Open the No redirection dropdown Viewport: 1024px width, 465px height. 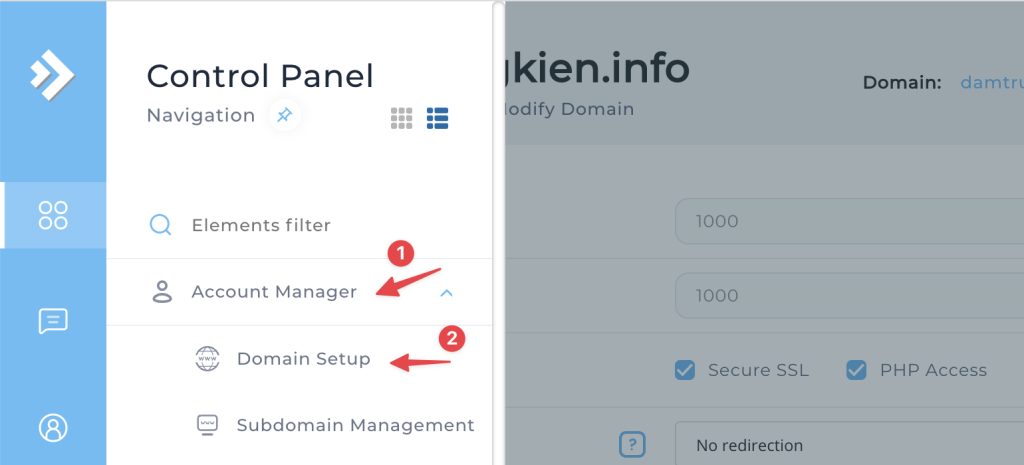click(849, 443)
